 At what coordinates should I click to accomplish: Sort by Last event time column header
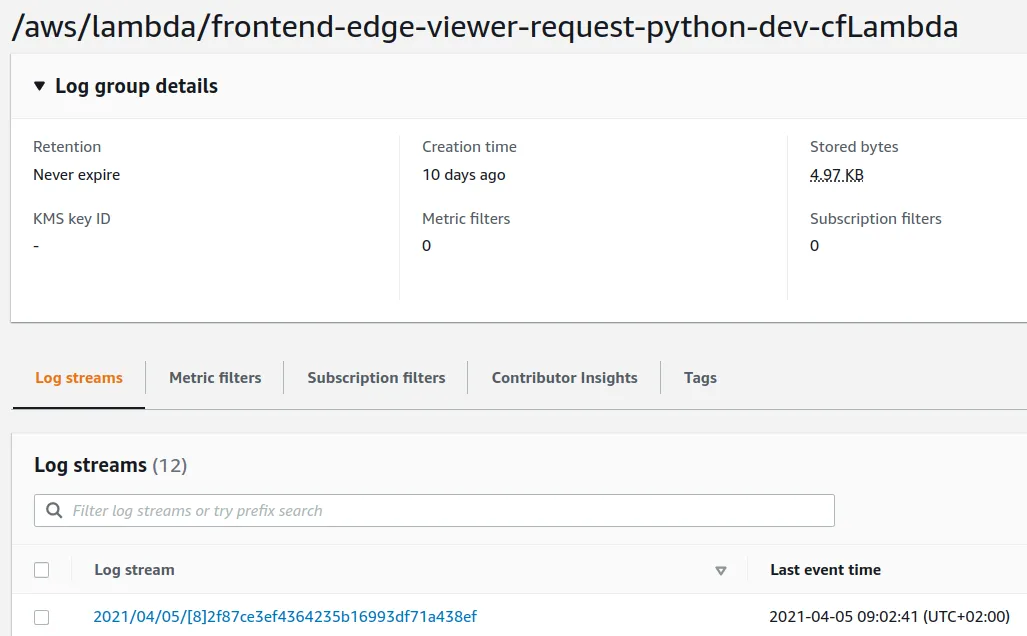tap(825, 570)
